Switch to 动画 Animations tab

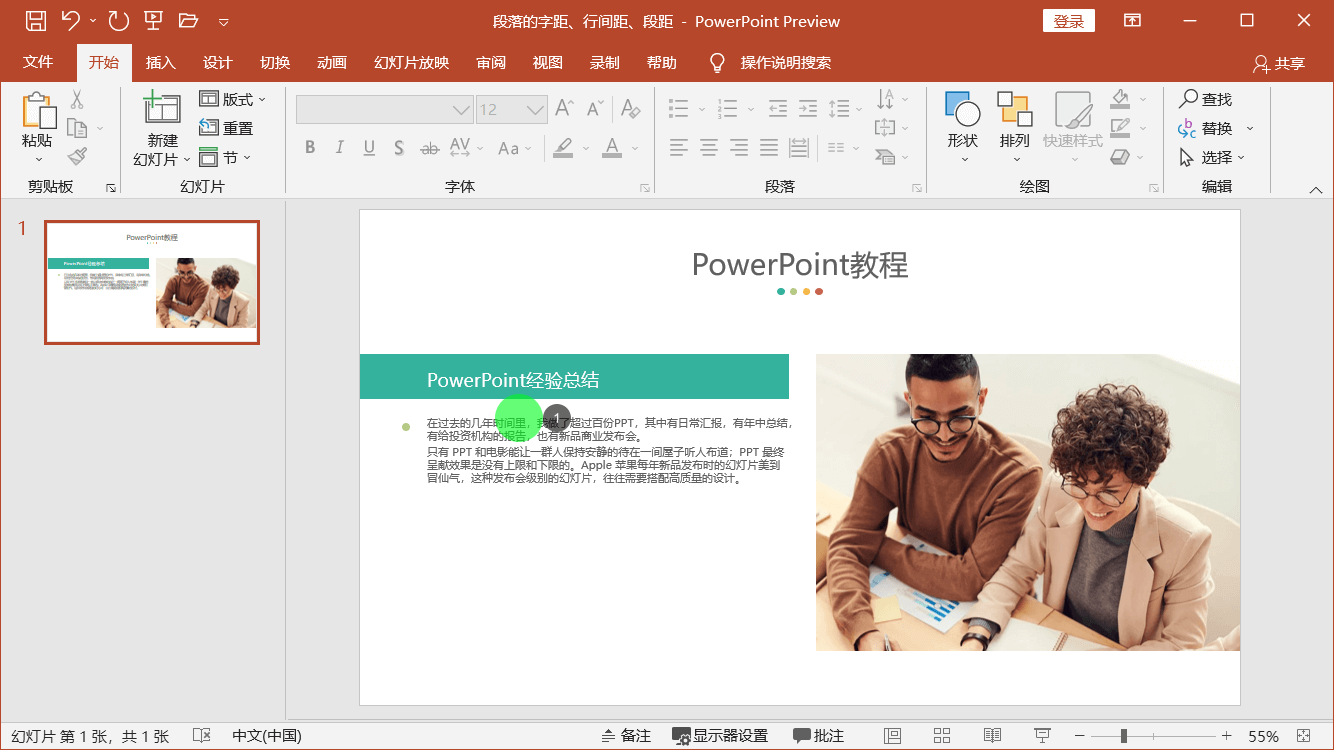click(x=331, y=62)
